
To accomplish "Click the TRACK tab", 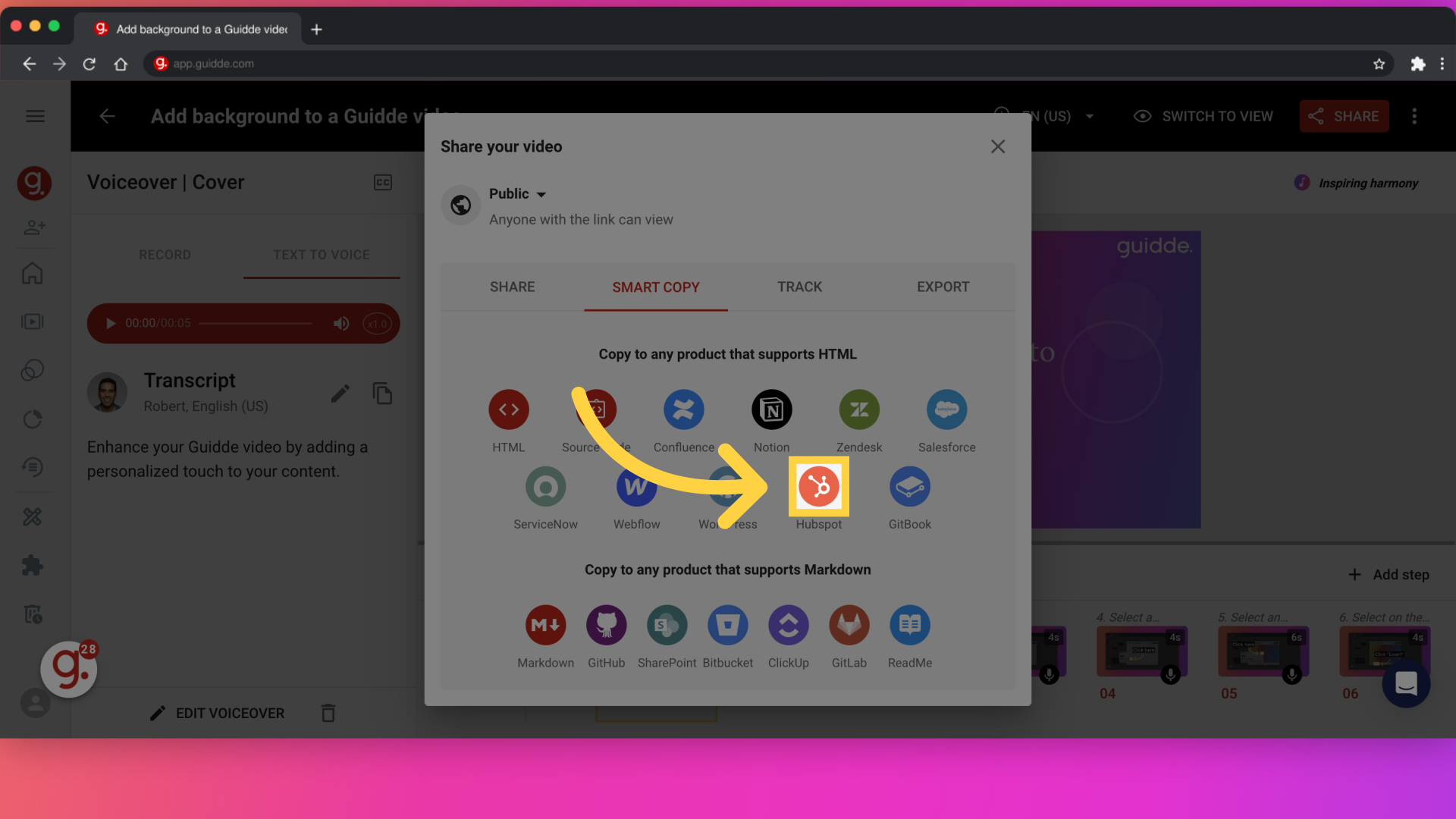I will pyautogui.click(x=799, y=287).
